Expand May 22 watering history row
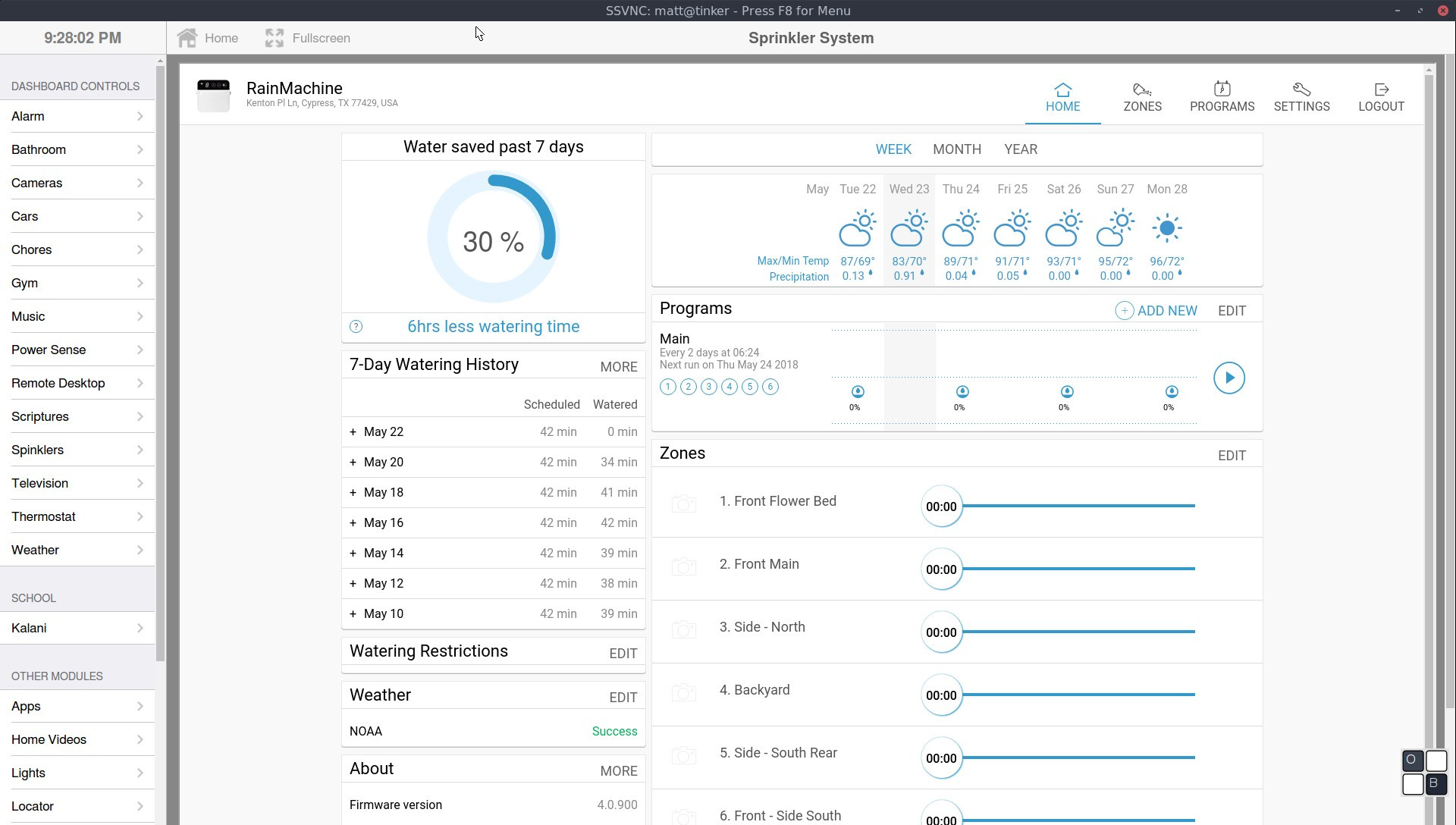Image resolution: width=1456 pixels, height=825 pixels. tap(353, 432)
